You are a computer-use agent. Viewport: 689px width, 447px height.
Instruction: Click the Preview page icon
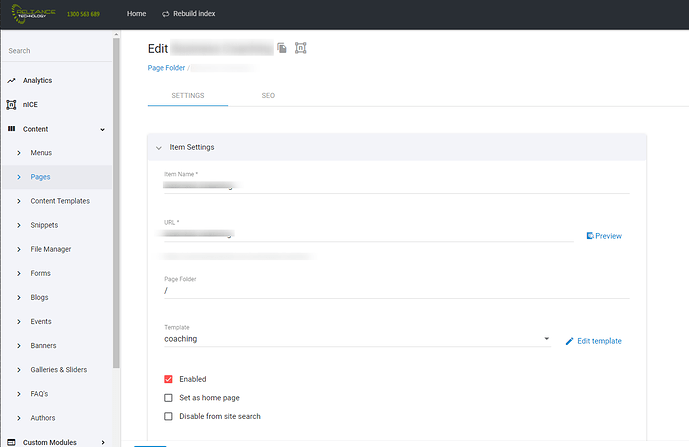(x=590, y=236)
